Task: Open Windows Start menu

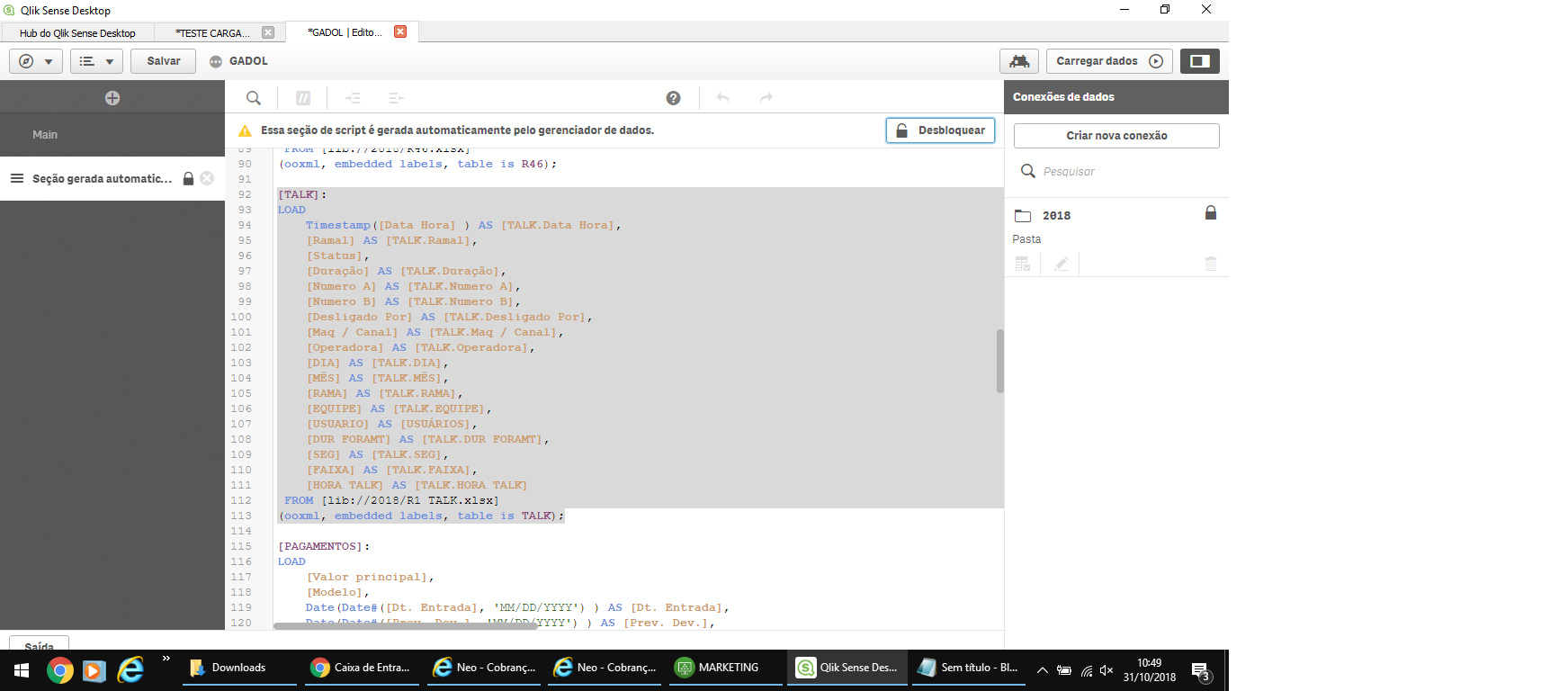Action: coord(22,670)
